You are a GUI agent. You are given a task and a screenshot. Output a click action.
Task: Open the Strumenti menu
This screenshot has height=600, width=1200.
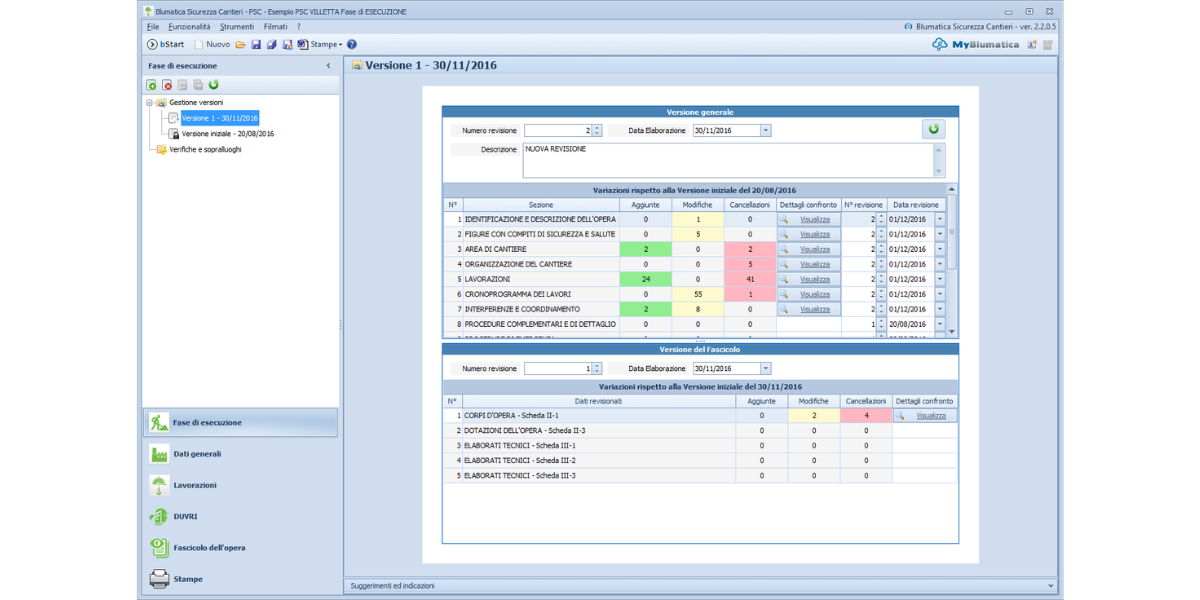tap(237, 26)
